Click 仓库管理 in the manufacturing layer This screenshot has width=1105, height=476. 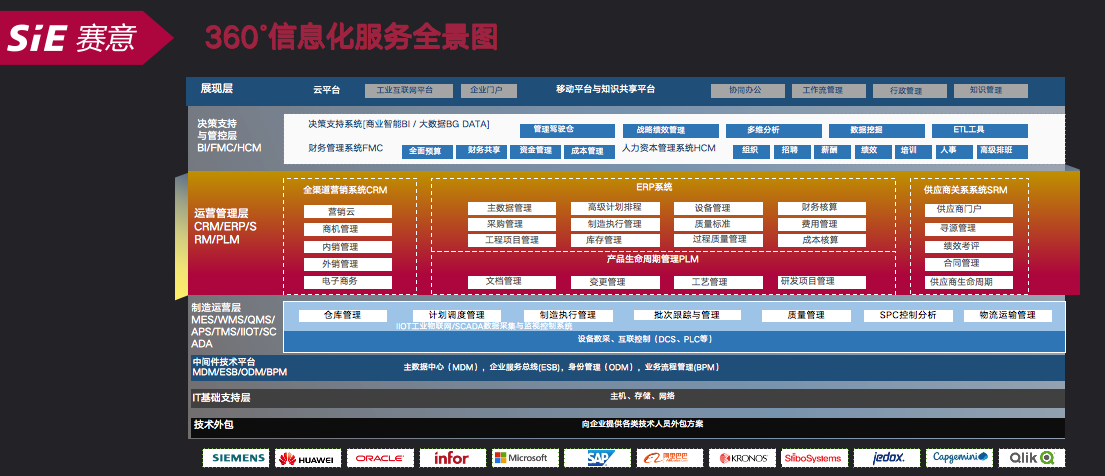pos(342,315)
